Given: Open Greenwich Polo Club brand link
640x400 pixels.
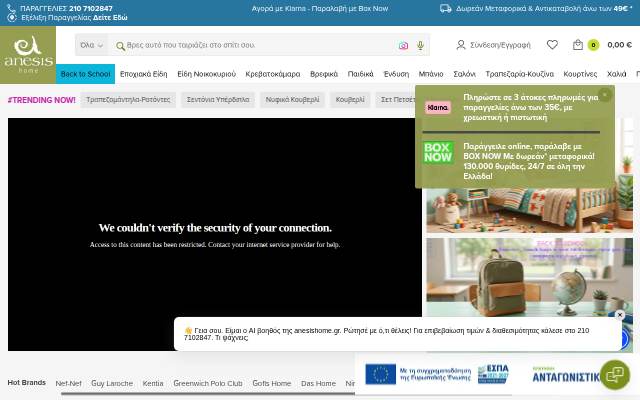Looking at the screenshot, I should (x=208, y=383).
